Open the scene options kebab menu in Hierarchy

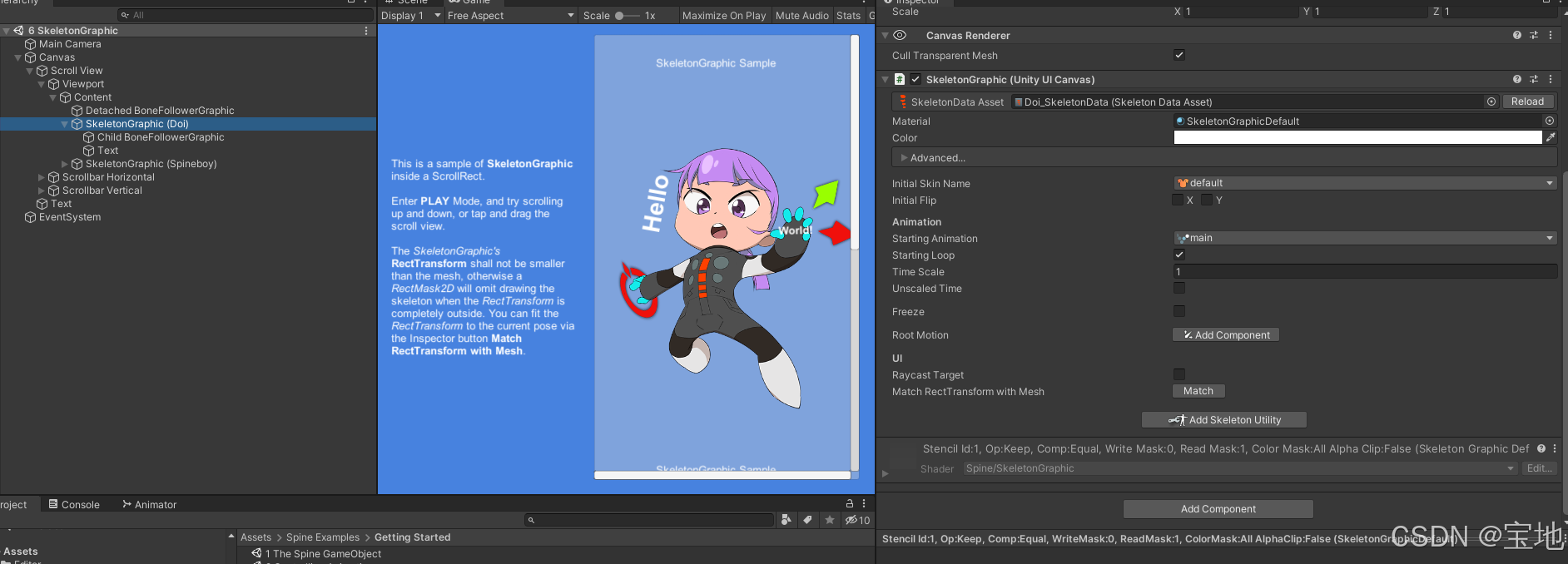(x=366, y=31)
